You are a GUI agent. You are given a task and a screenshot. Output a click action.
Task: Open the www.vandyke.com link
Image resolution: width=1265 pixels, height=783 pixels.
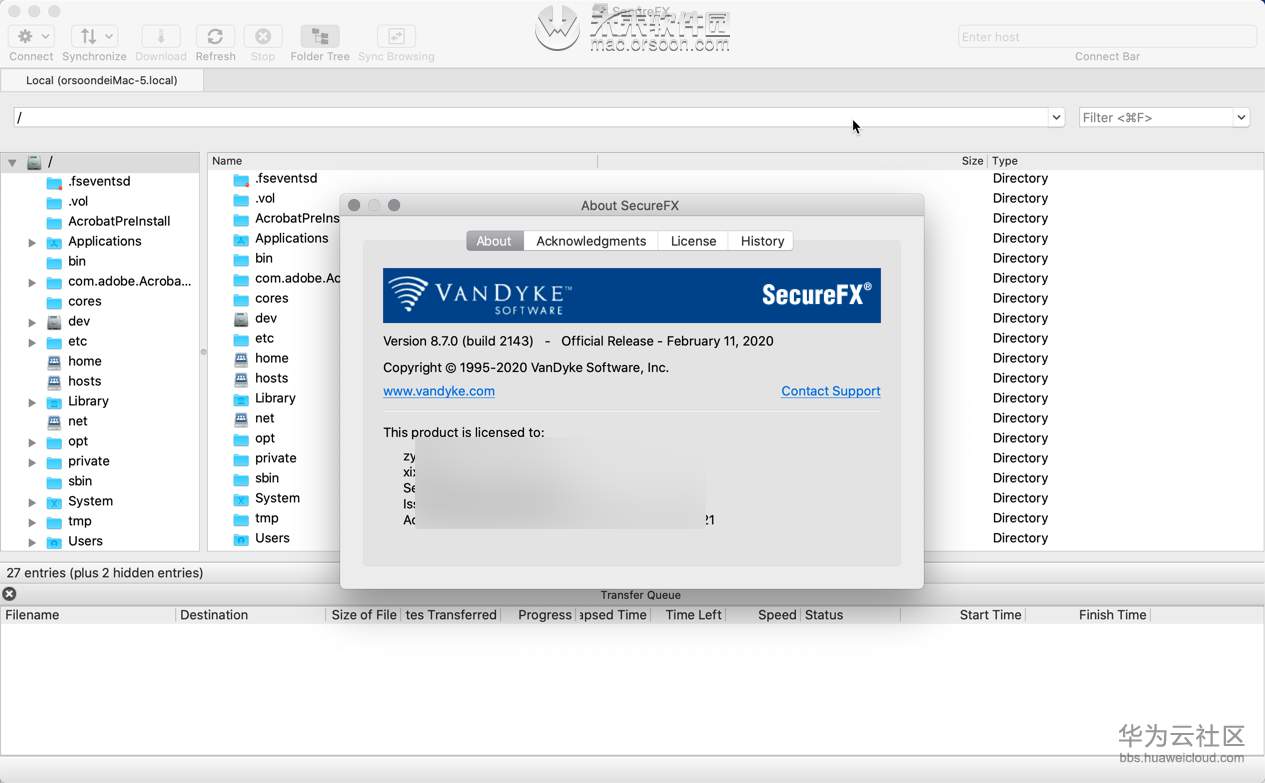pyautogui.click(x=439, y=391)
